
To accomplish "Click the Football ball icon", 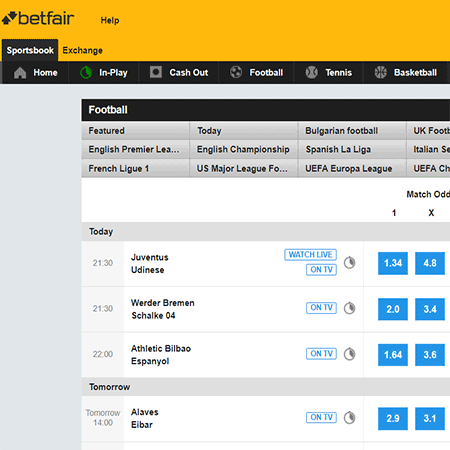I will click(236, 72).
